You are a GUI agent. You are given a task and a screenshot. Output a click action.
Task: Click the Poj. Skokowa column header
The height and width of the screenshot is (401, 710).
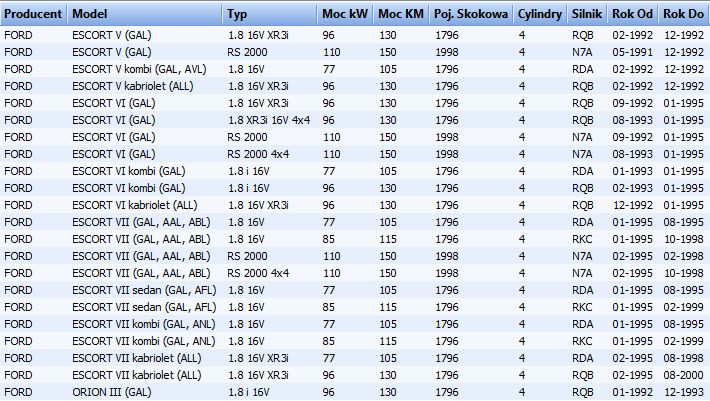[x=471, y=14]
